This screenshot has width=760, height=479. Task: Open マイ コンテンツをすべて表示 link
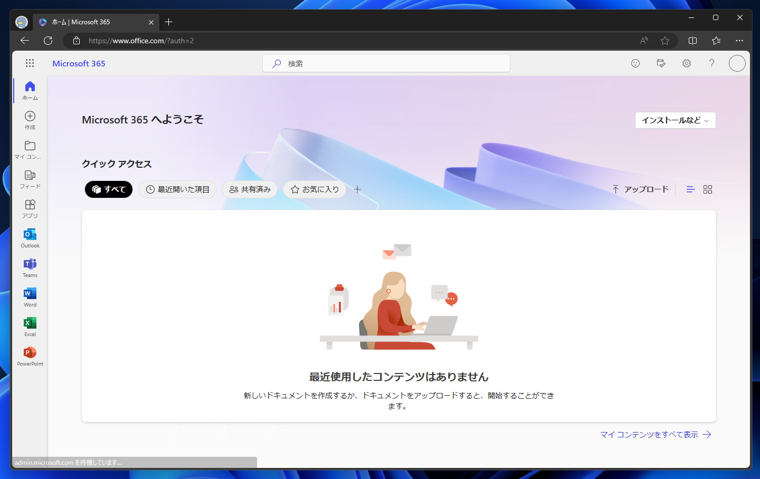click(655, 435)
